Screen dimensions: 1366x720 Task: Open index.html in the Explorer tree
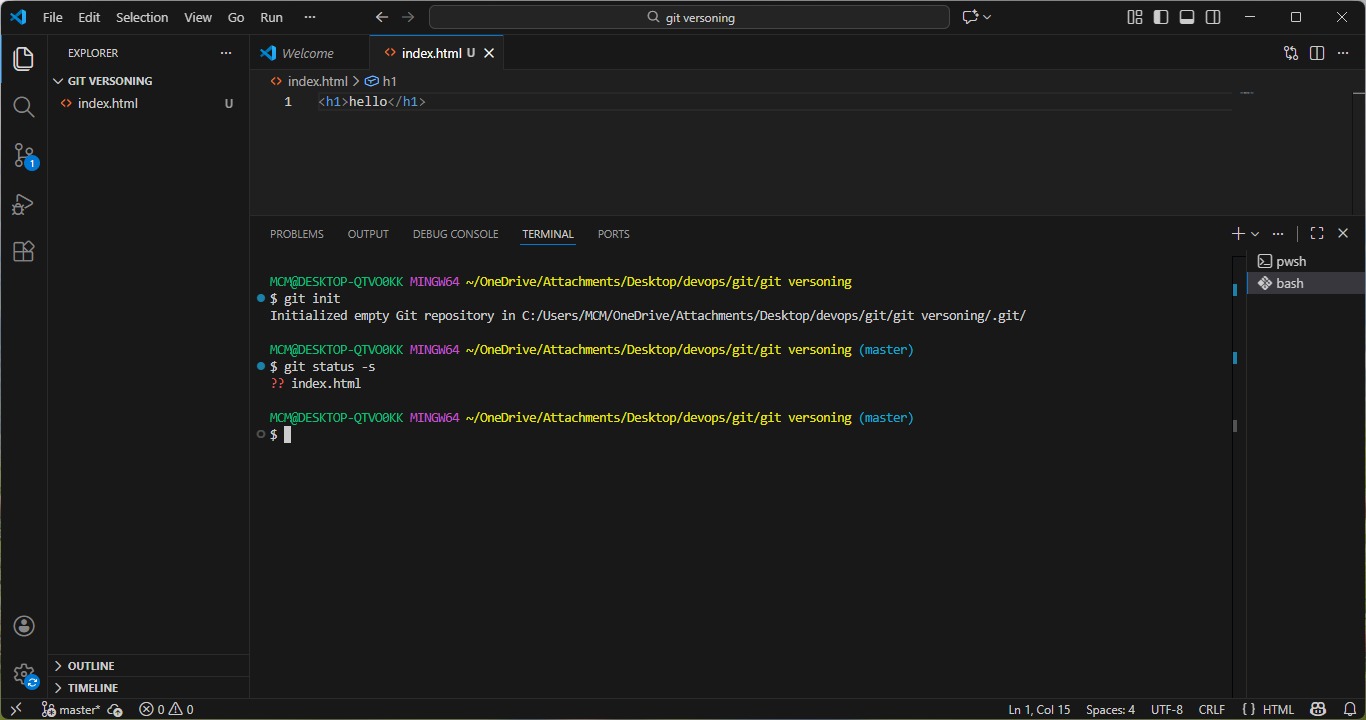pos(149,103)
